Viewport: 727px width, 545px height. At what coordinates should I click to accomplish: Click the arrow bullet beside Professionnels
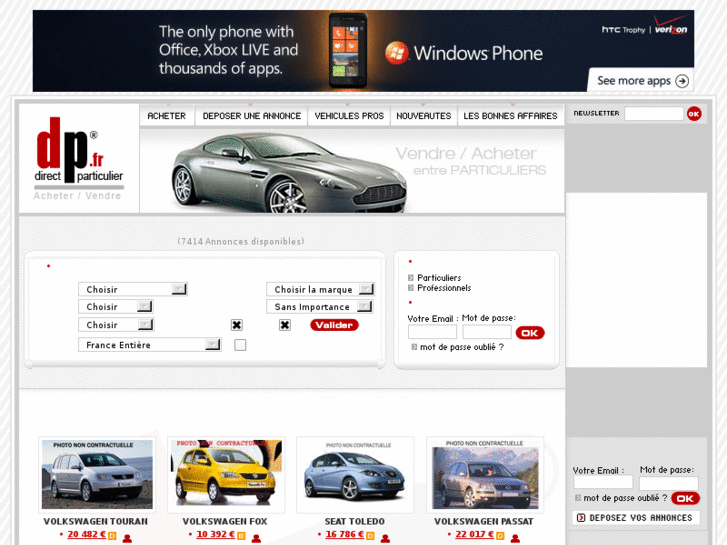411,288
